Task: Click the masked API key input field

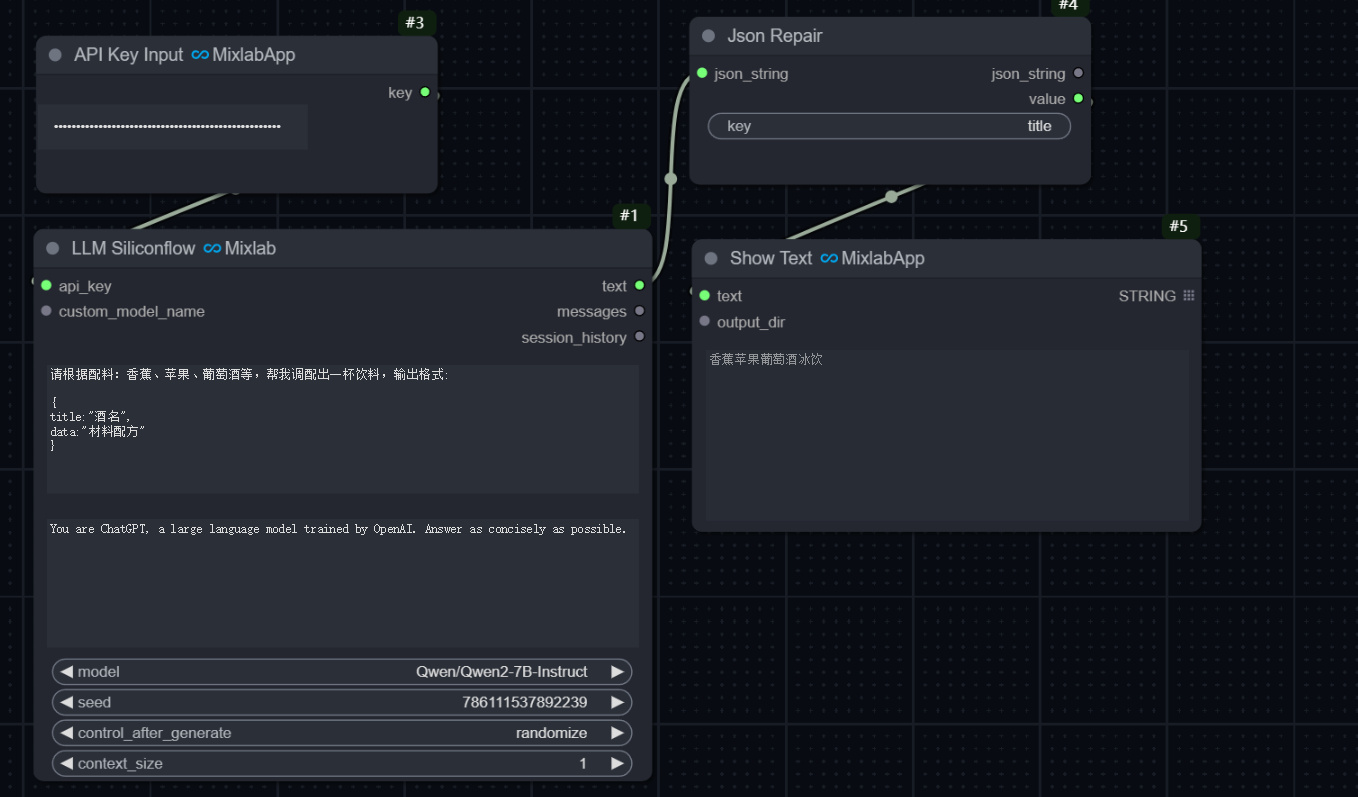Action: coord(172,126)
